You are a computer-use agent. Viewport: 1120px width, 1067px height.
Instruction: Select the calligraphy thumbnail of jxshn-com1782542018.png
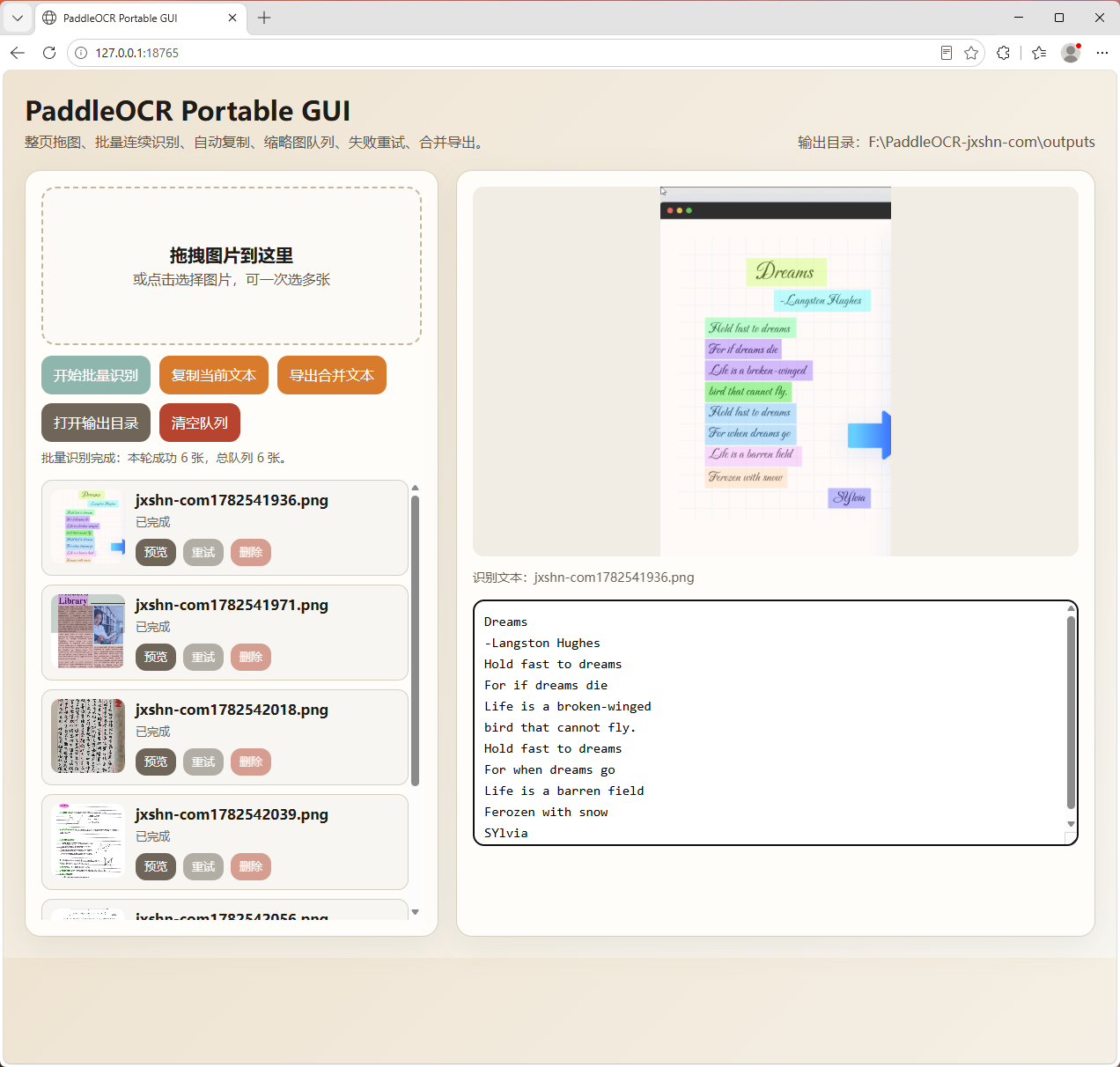[88, 736]
